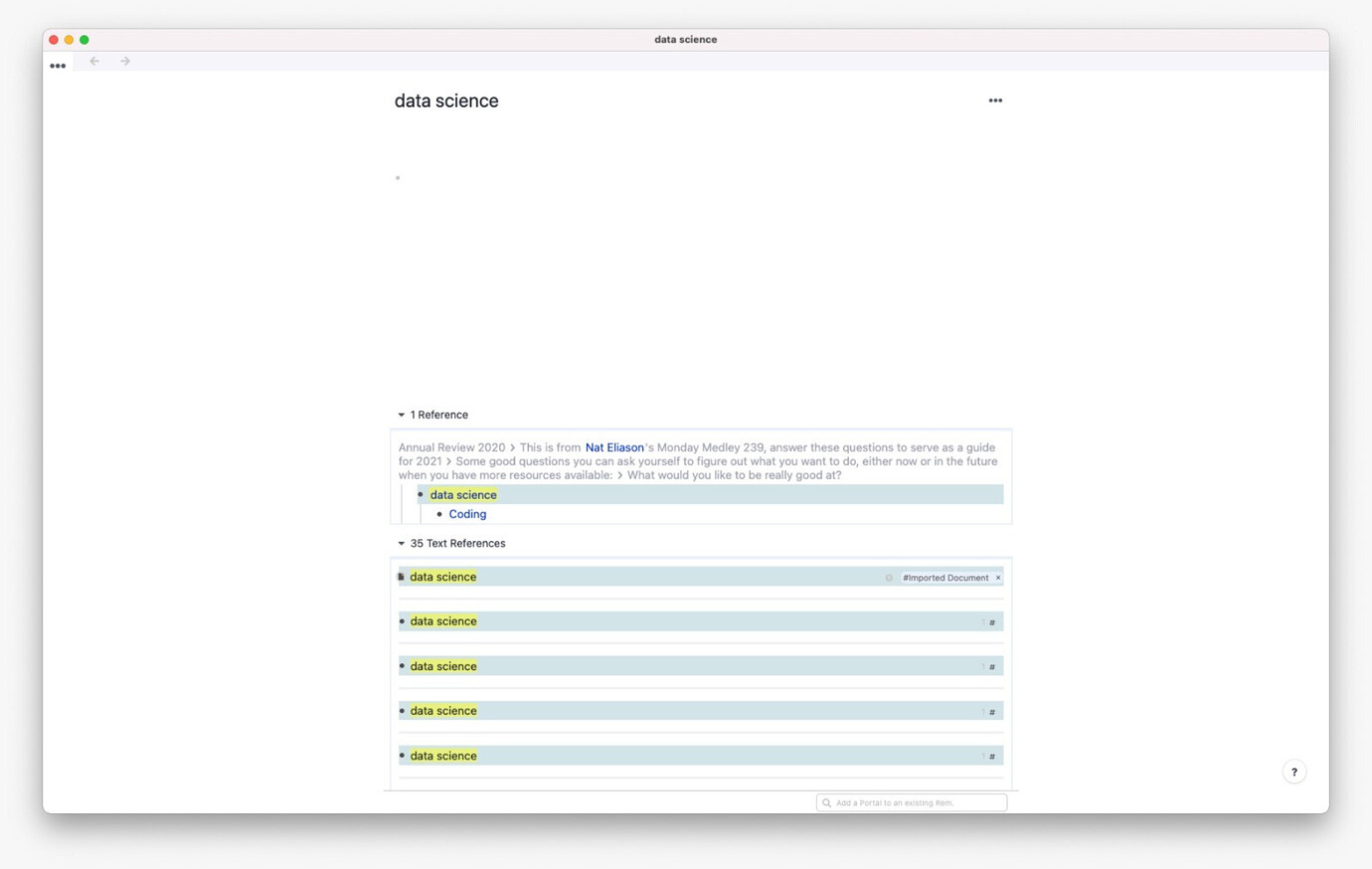Click the 'Add a Portal to an existing Rem' field
The image size is (1372, 869).
pos(911,801)
